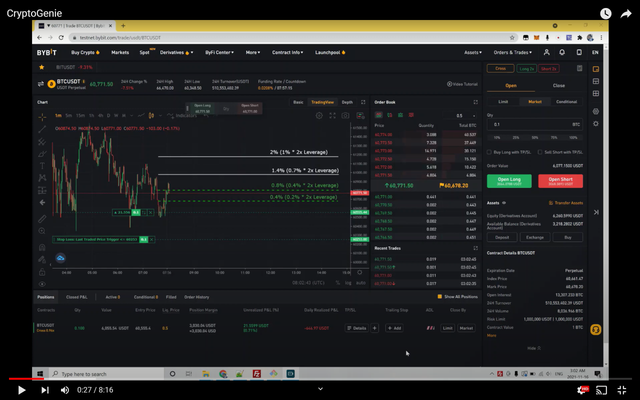Expand the Derivatives dropdown
This screenshot has width=640, height=400.
click(176, 52)
